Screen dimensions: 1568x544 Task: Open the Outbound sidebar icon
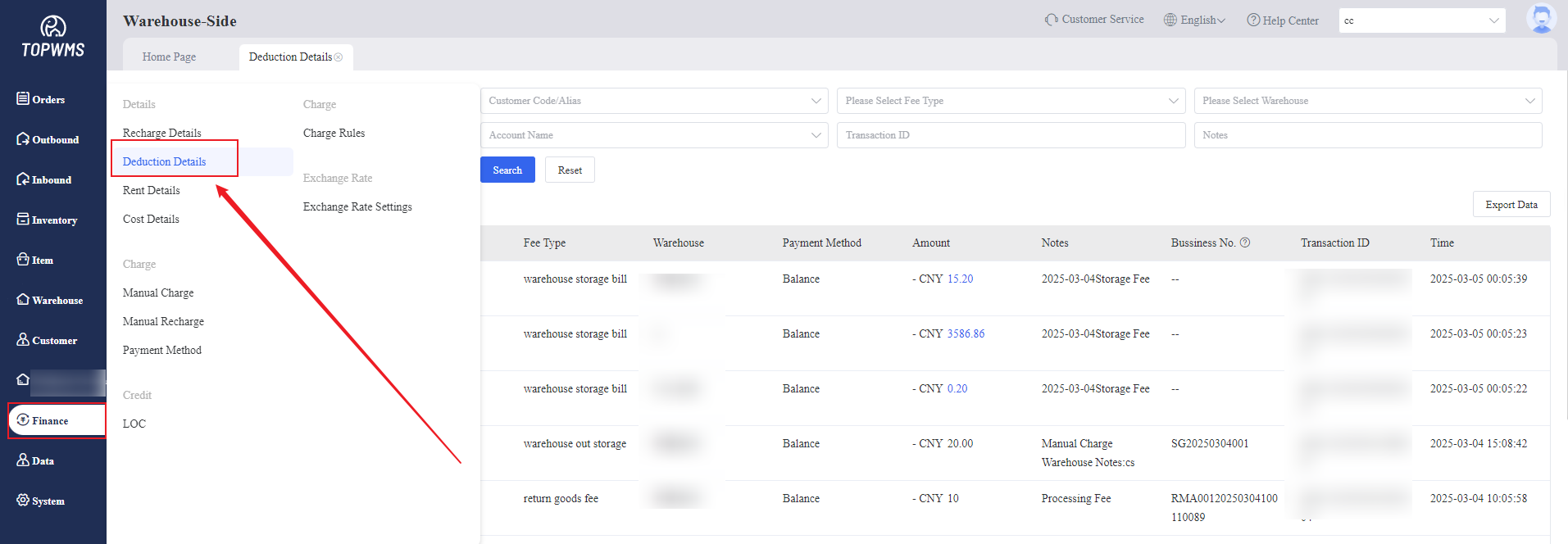(23, 139)
